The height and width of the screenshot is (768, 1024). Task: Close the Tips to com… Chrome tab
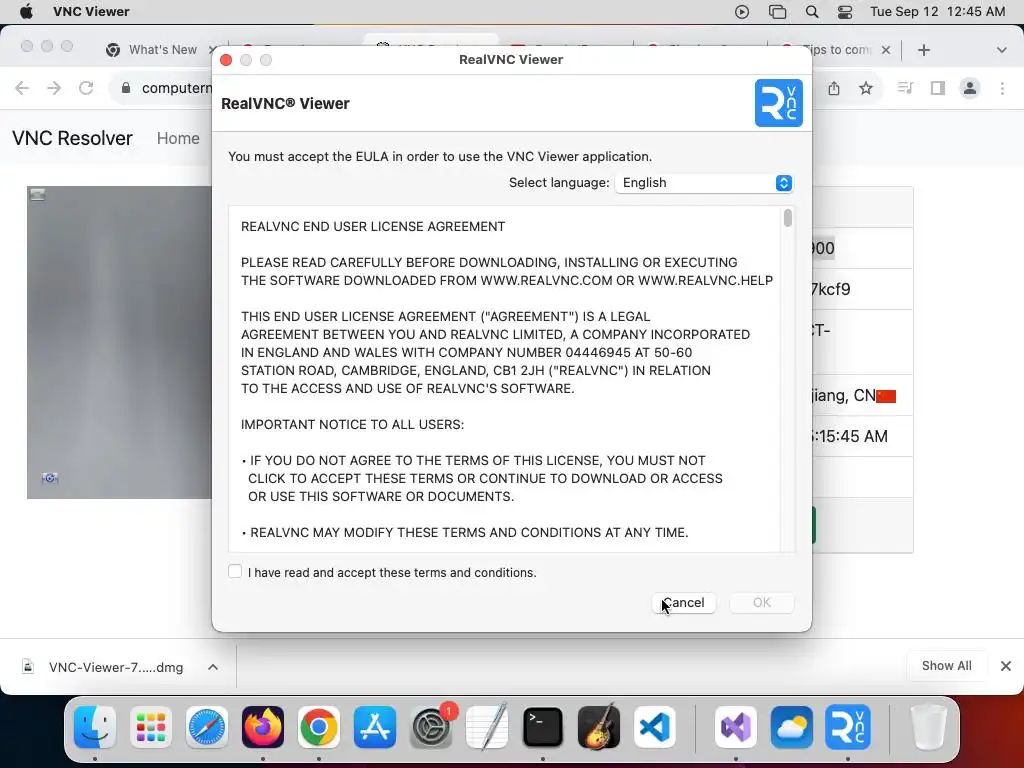click(x=886, y=50)
